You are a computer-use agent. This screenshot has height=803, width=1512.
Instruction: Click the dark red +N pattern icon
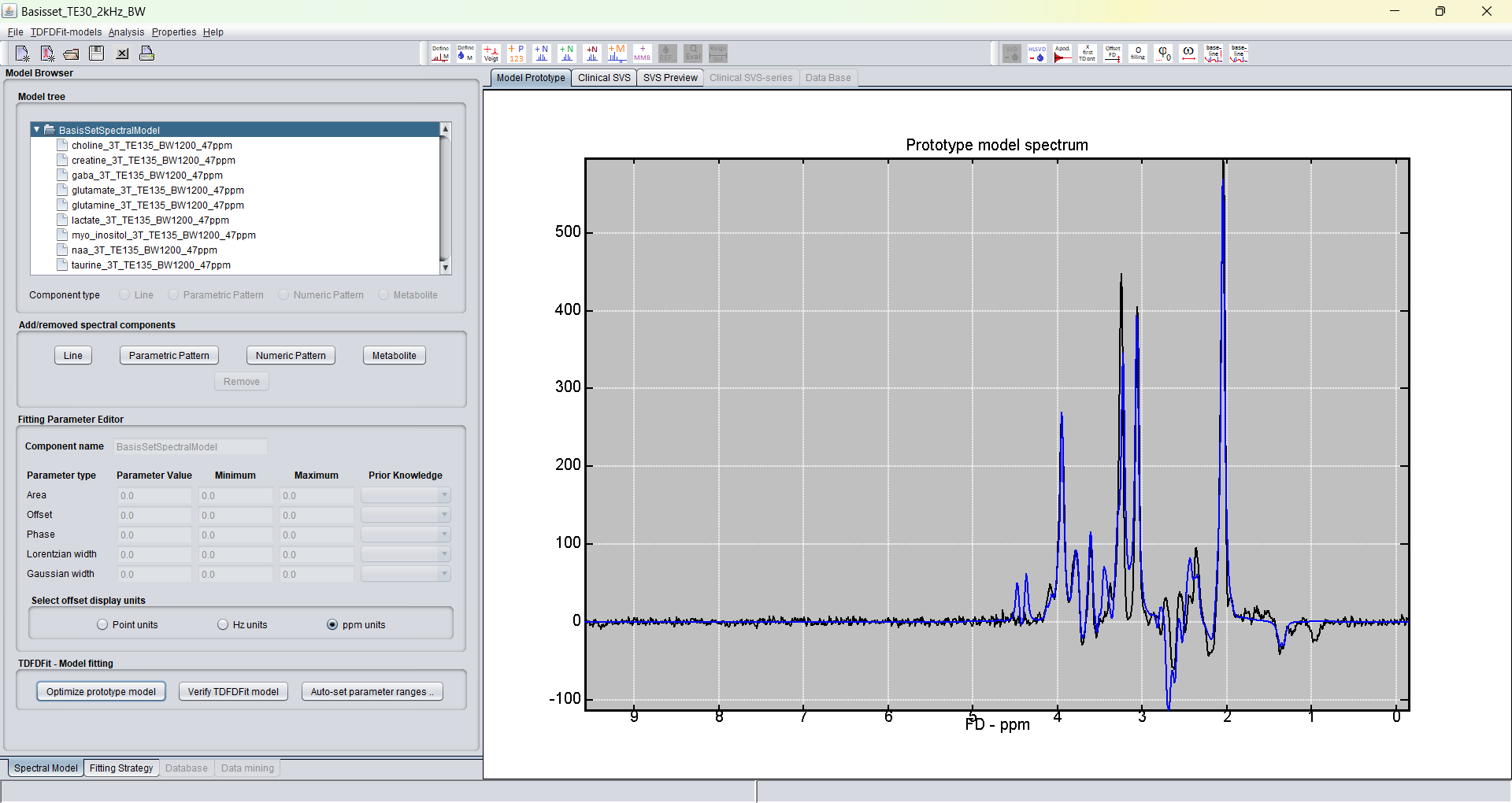tap(591, 54)
